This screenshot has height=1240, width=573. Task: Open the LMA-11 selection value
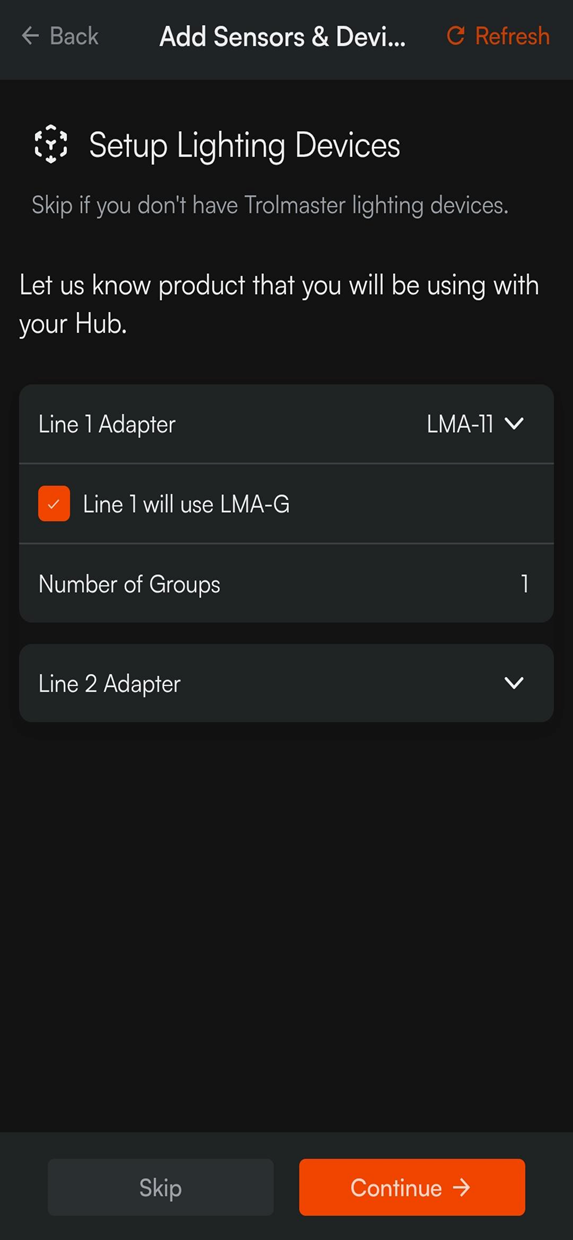click(460, 424)
